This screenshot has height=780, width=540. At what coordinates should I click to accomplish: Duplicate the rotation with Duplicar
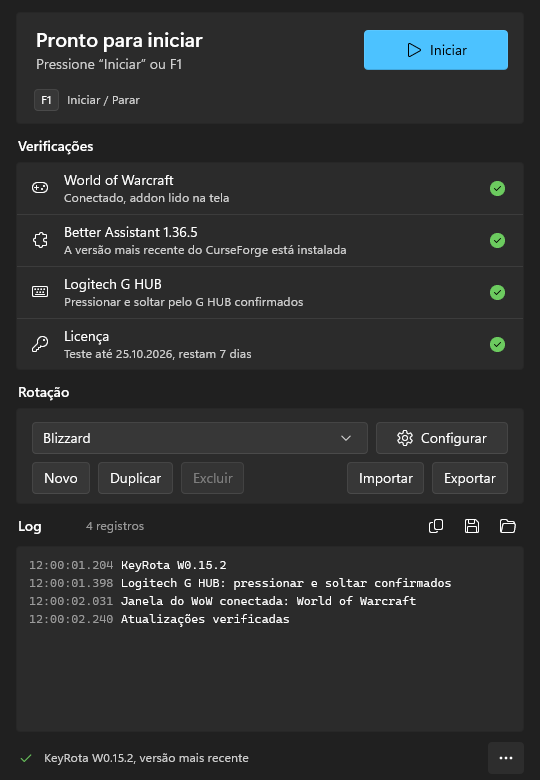(x=135, y=478)
